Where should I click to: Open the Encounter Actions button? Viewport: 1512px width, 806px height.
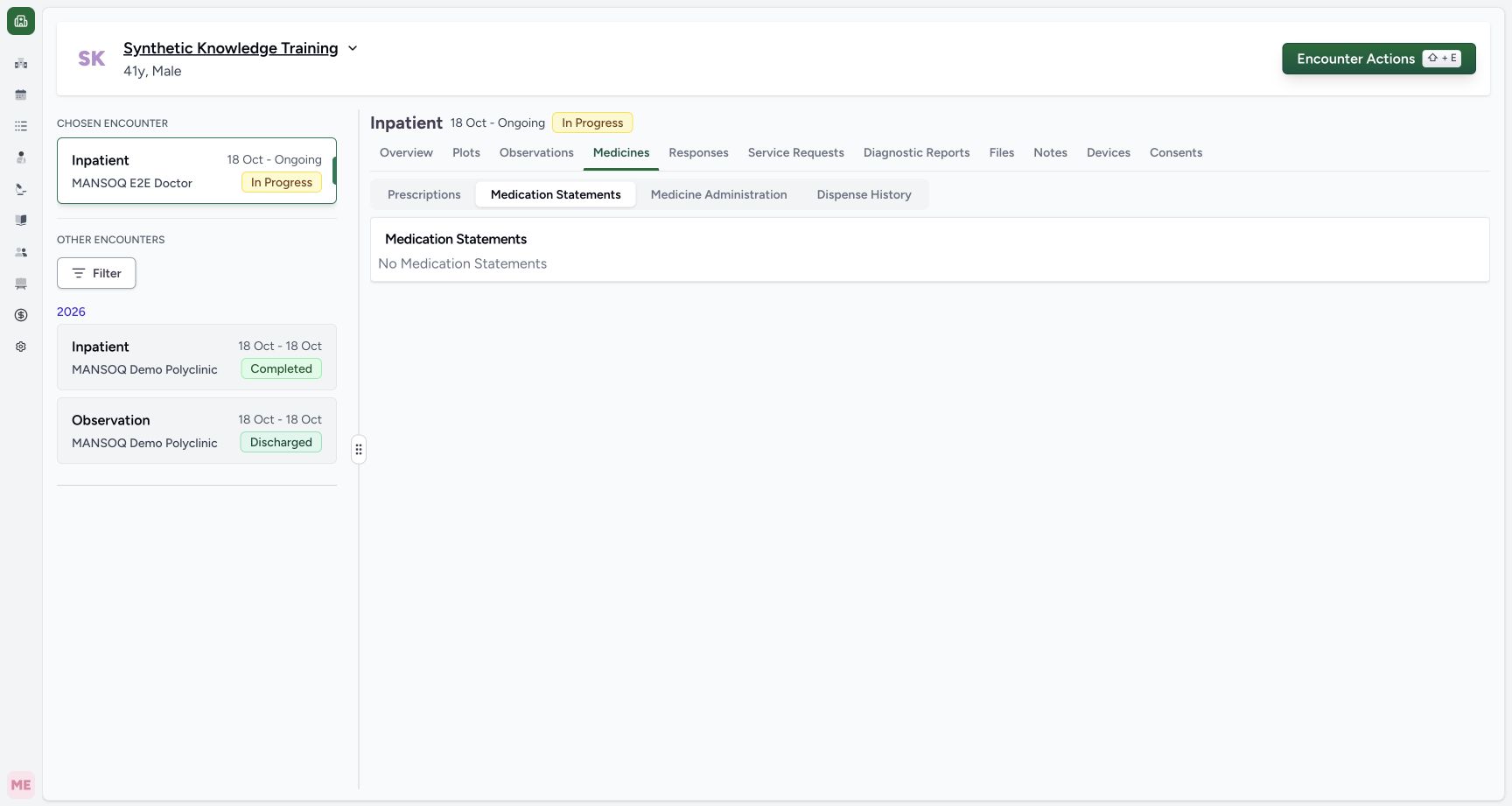click(x=1379, y=59)
